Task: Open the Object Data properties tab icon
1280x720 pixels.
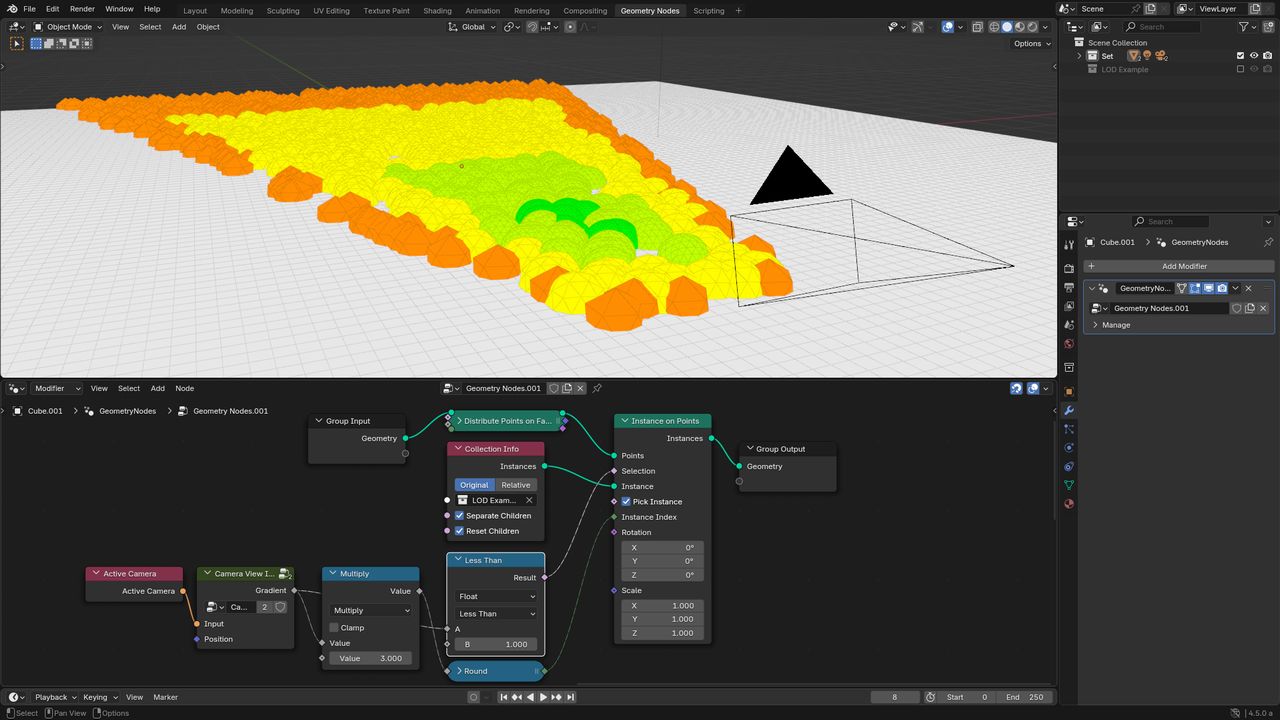Action: [x=1069, y=485]
